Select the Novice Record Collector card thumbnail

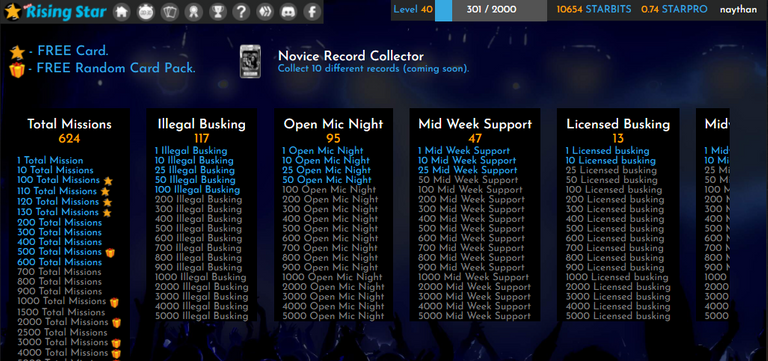tap(250, 62)
